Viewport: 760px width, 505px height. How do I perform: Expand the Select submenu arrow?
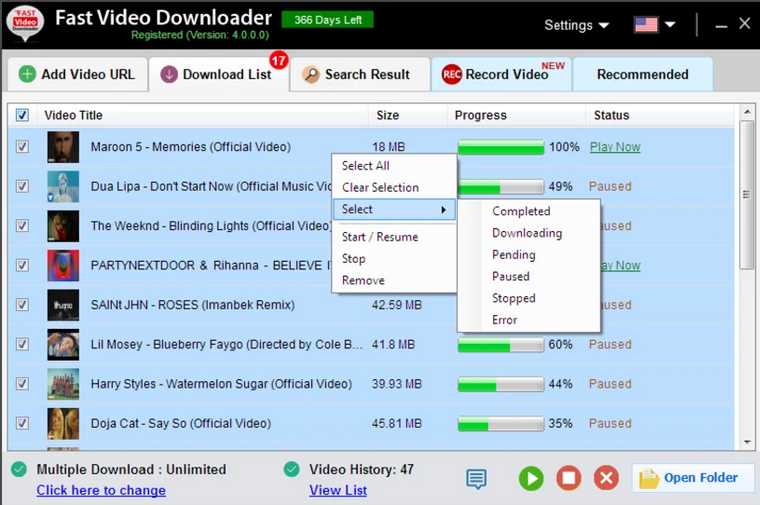(443, 209)
